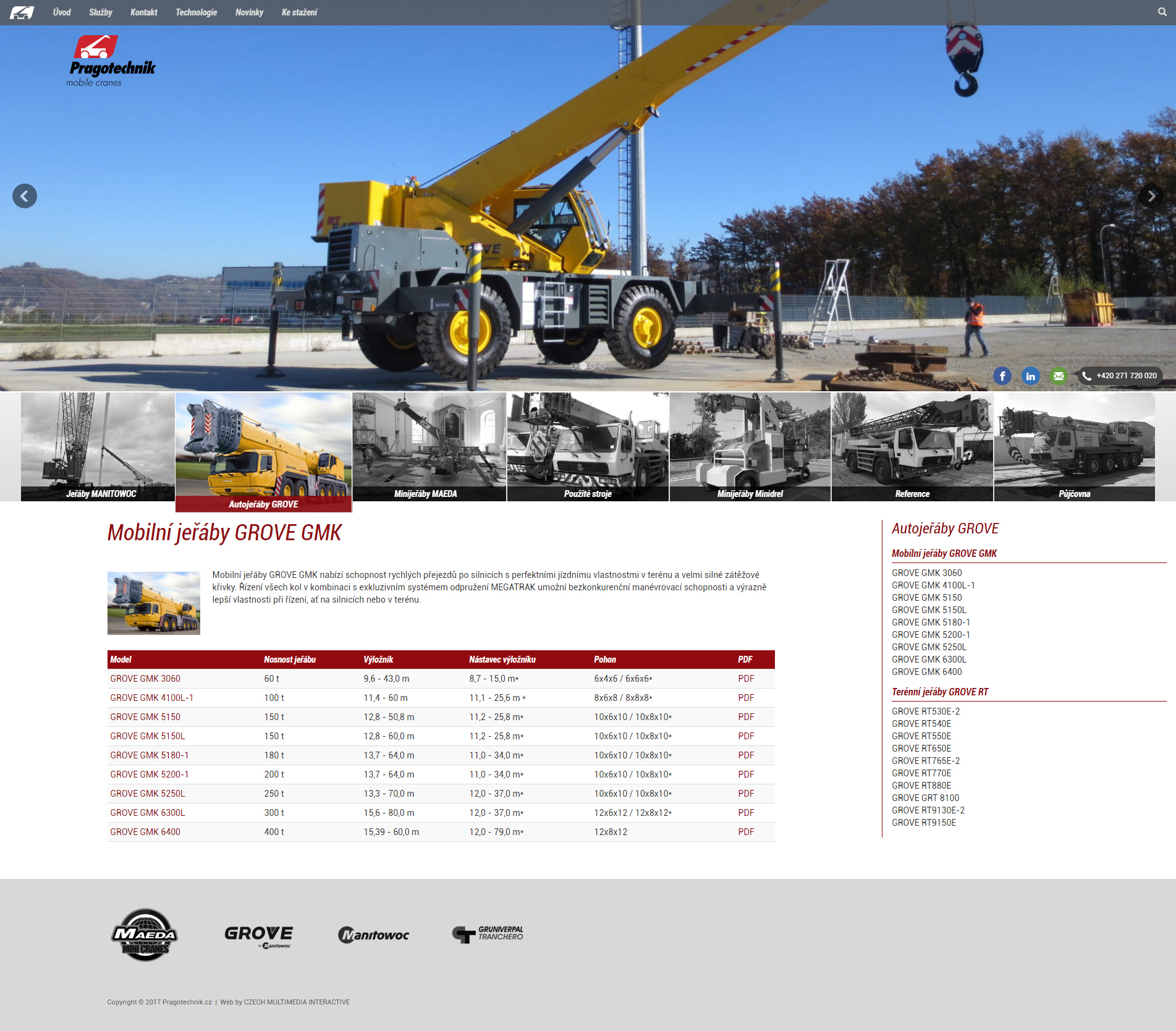Open Reference category tile
Screen dimensions: 1176x1031
(x=912, y=447)
